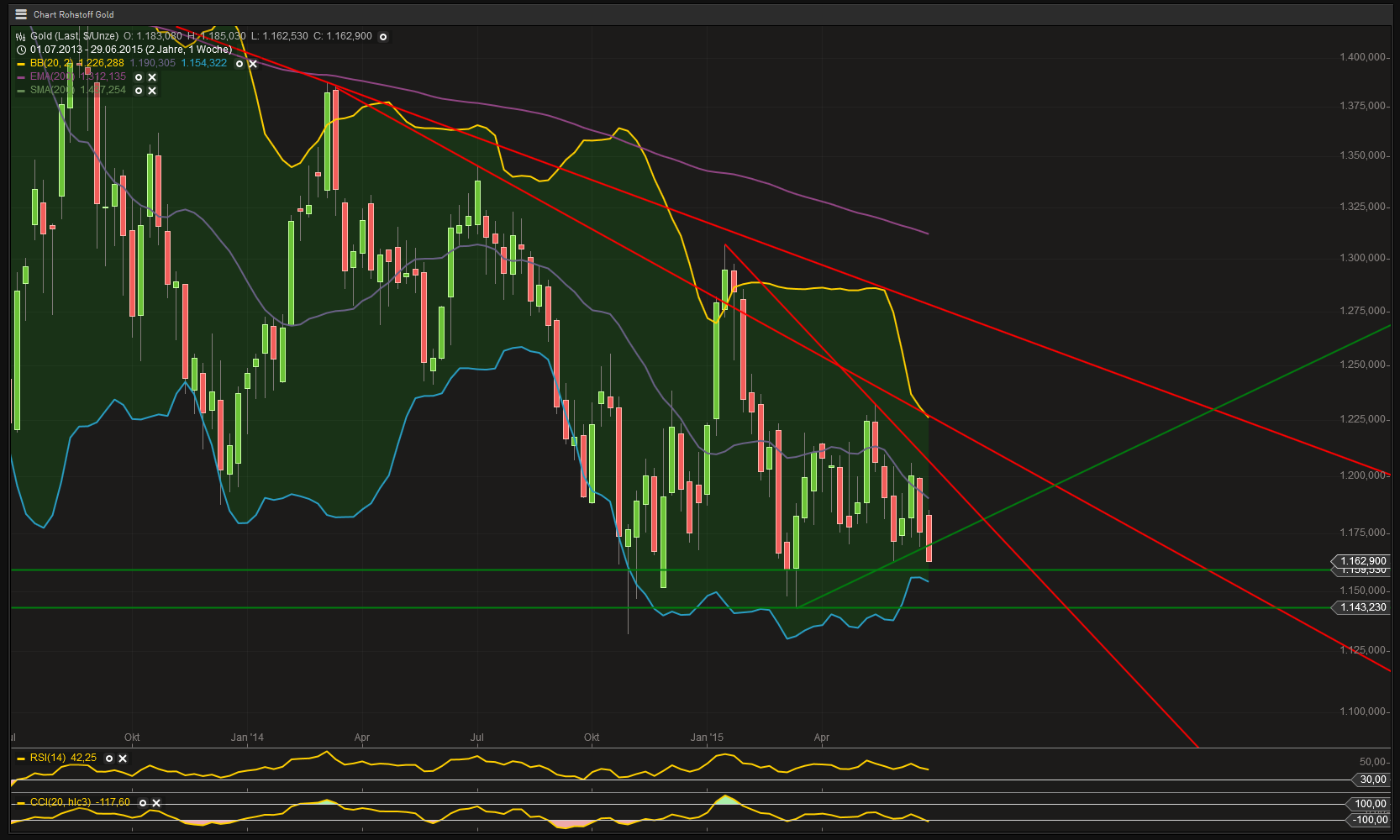Viewport: 1400px width, 840px height.
Task: Remove the RSI(14) indicator via its X
Action: click(123, 759)
